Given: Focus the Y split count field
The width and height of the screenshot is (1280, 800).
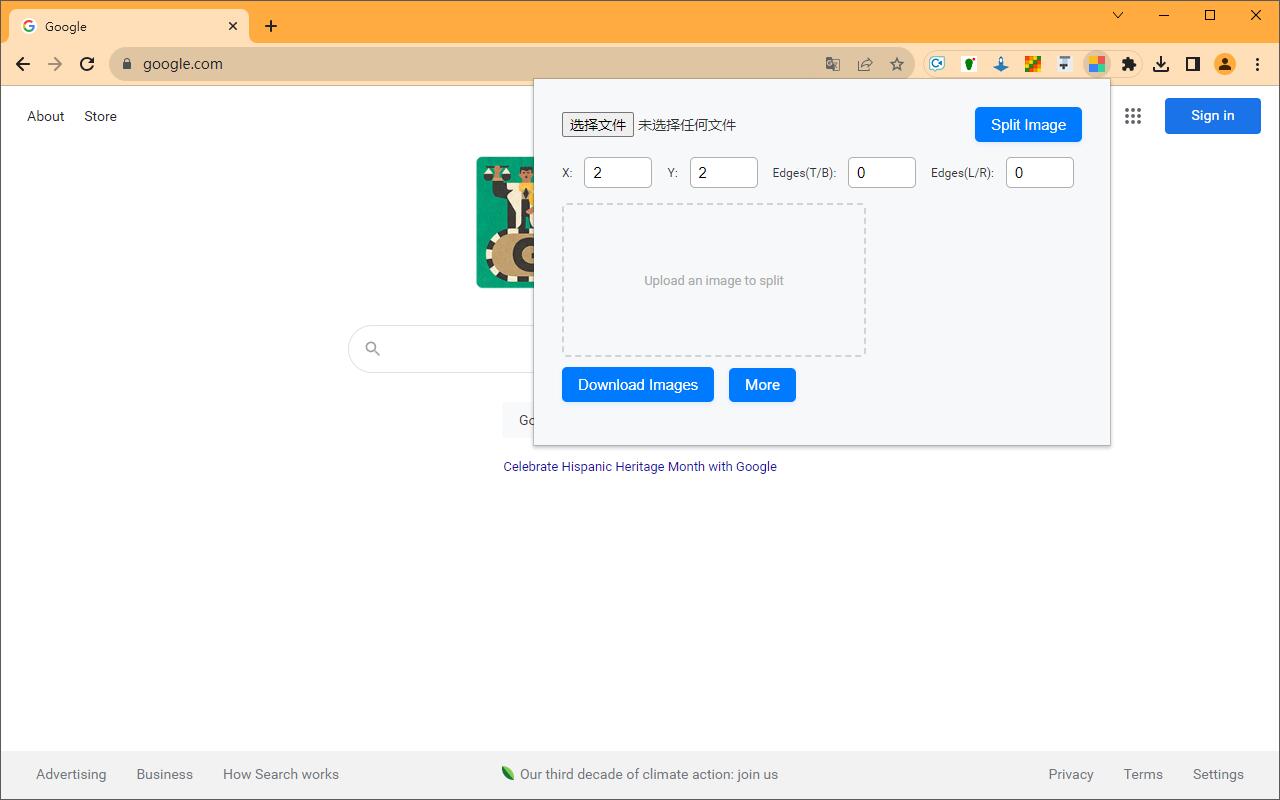Looking at the screenshot, I should pyautogui.click(x=724, y=172).
